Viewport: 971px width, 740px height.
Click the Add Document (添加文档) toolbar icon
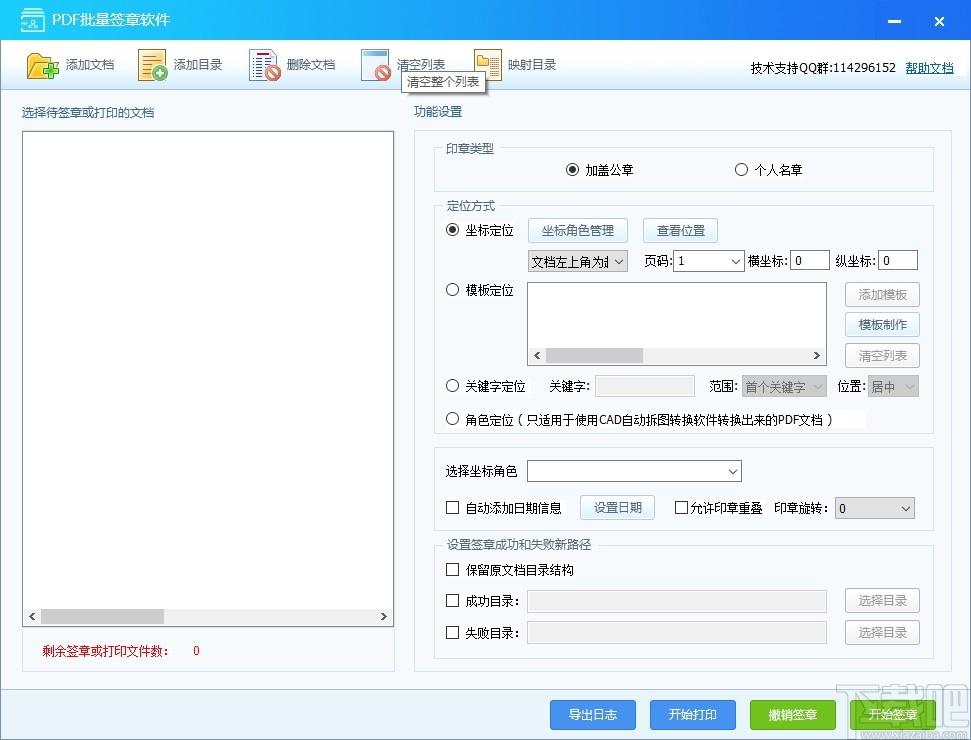pyautogui.click(x=43, y=66)
